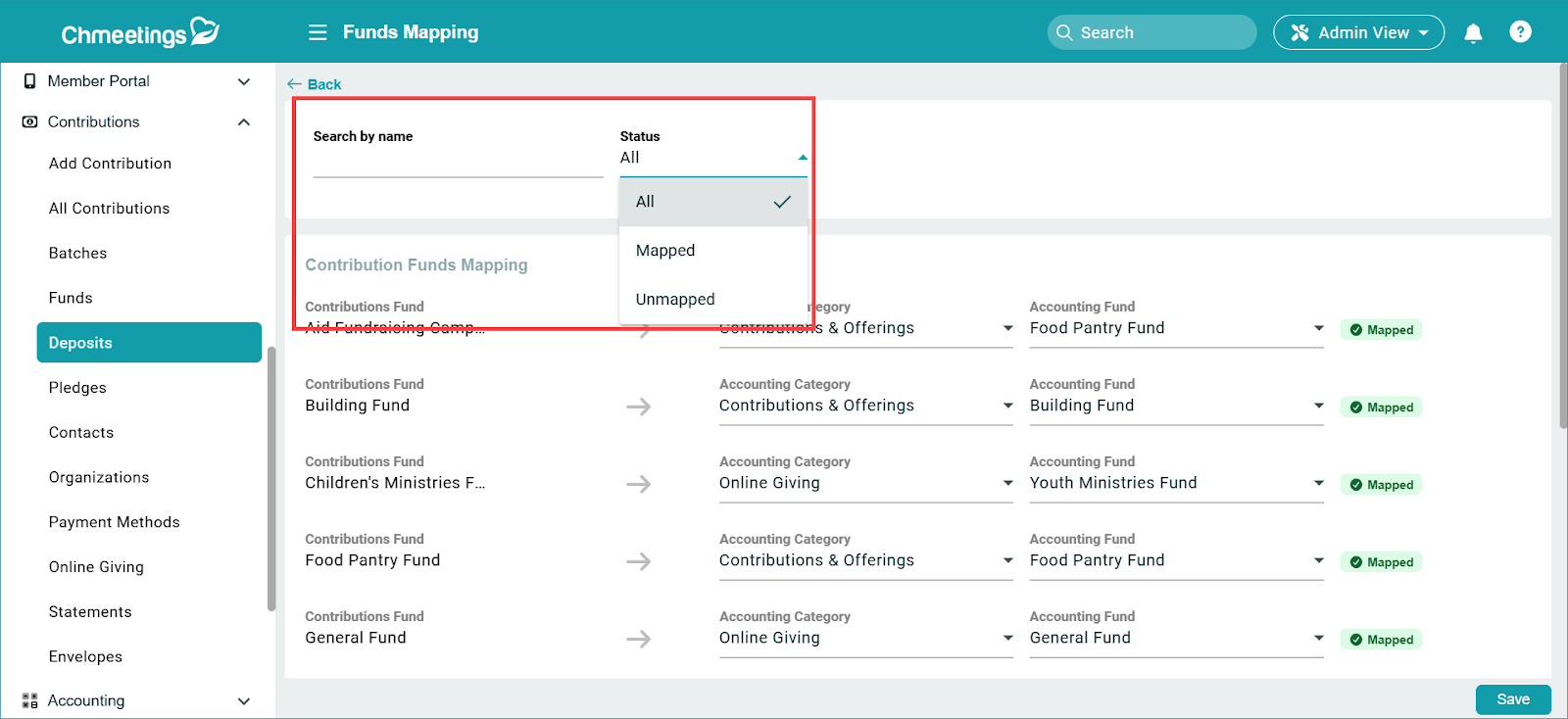Open the Admin View dropdown
The width and height of the screenshot is (1568, 719).
[1358, 32]
